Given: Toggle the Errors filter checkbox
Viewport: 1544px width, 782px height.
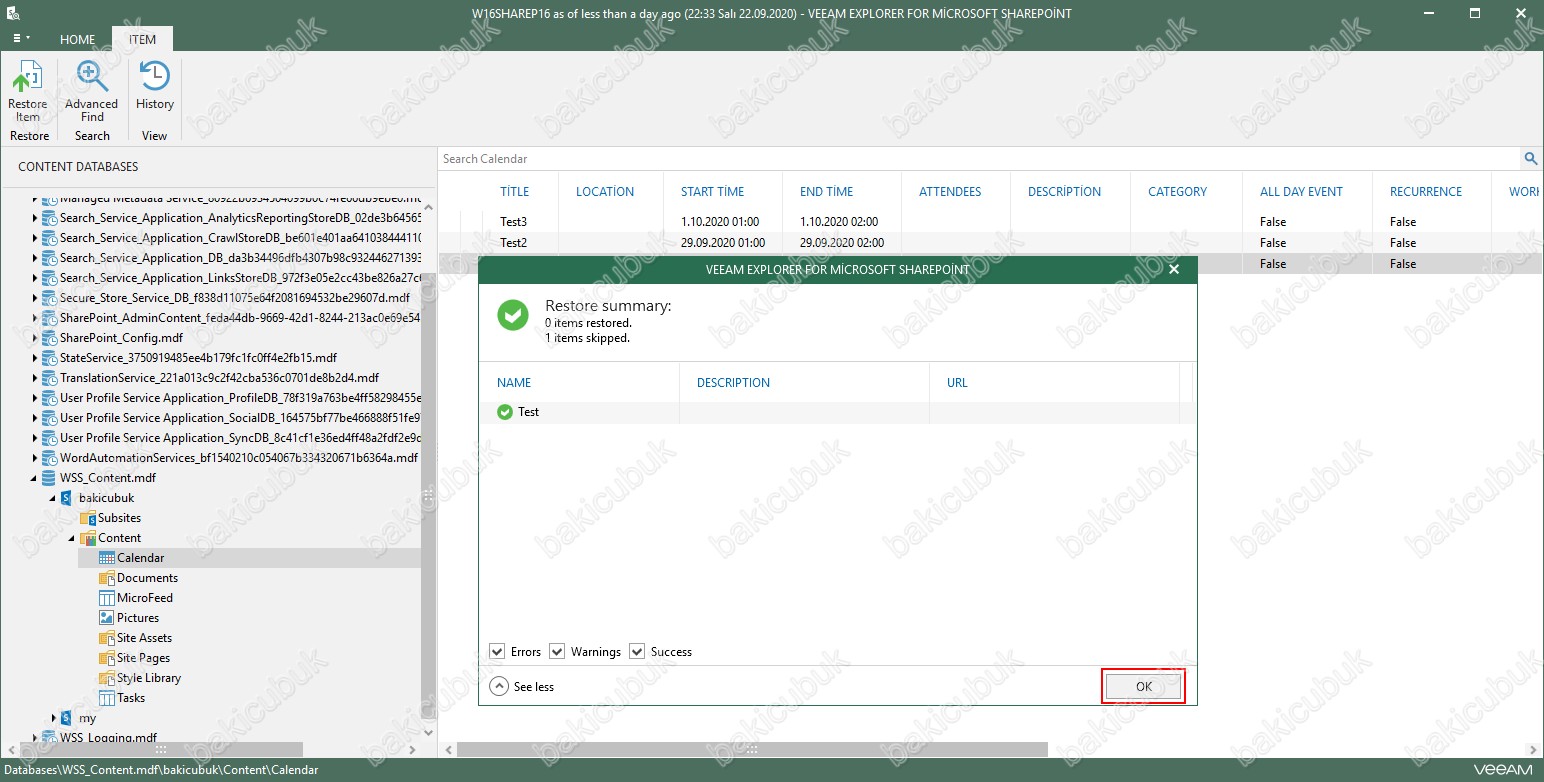Looking at the screenshot, I should tap(497, 652).
